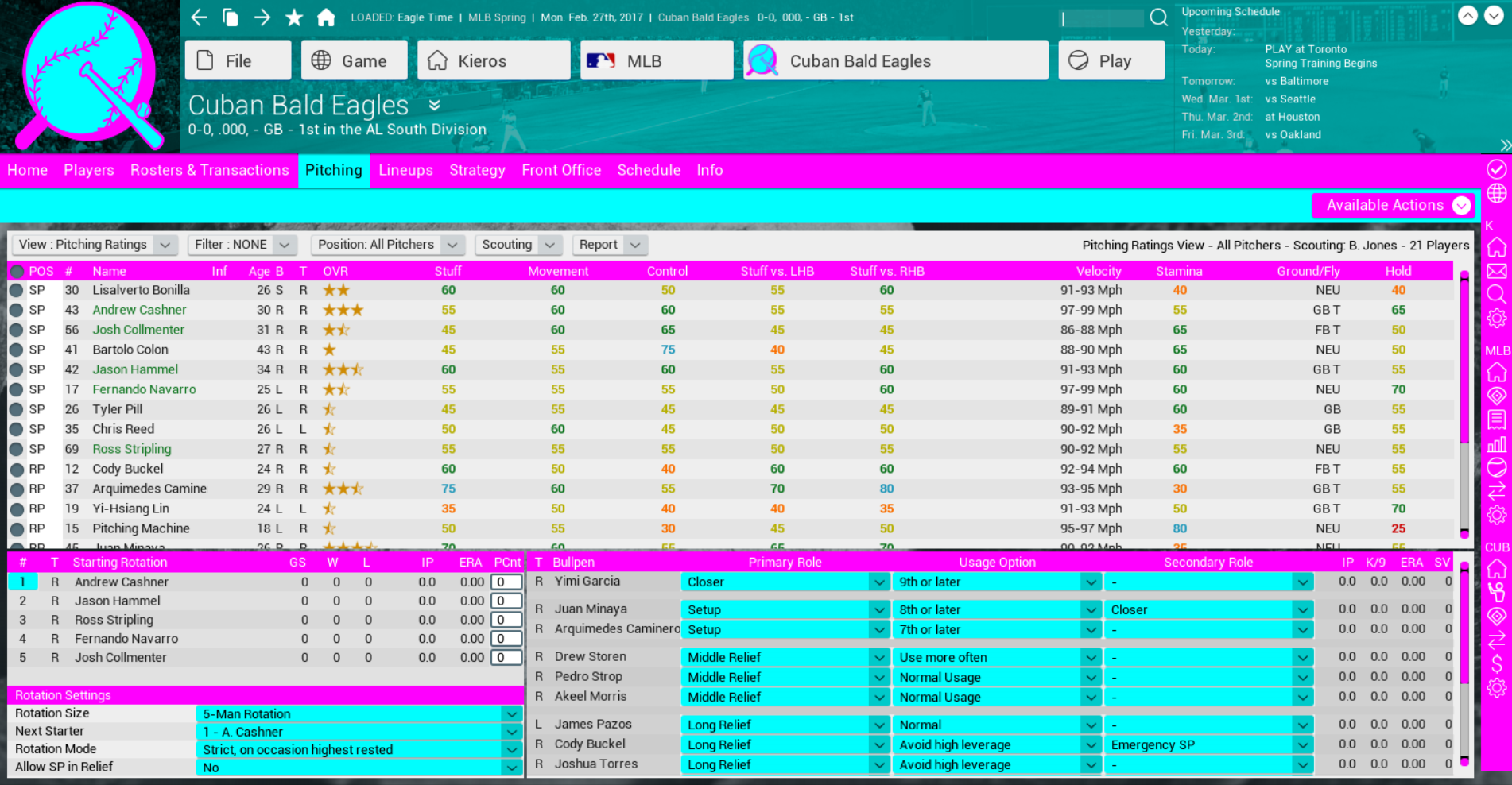The image size is (1512, 785).
Task: Open the Rotation Size 5-Man Rotation dropdown
Action: pos(359,714)
